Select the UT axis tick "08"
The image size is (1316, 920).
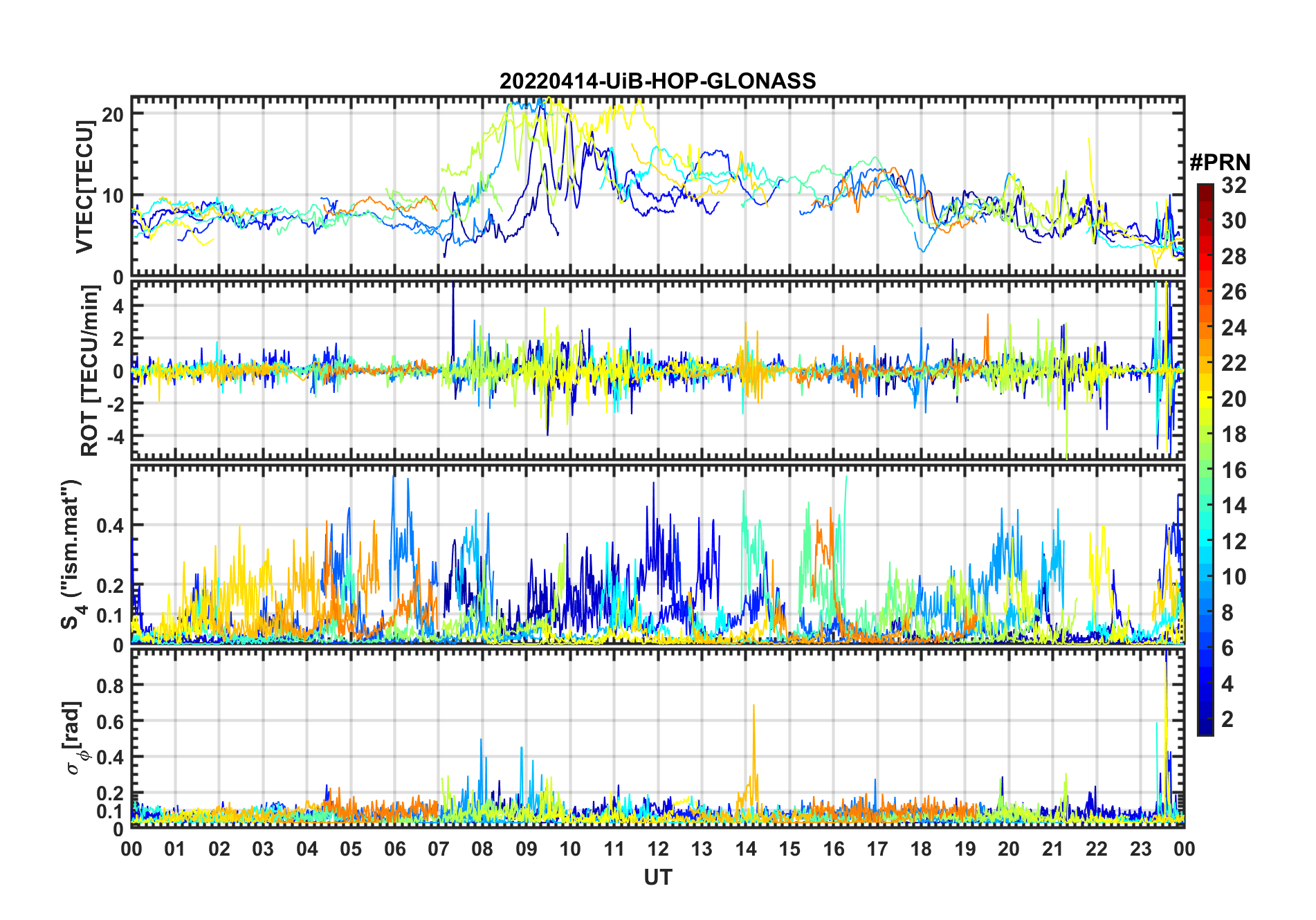tap(482, 849)
